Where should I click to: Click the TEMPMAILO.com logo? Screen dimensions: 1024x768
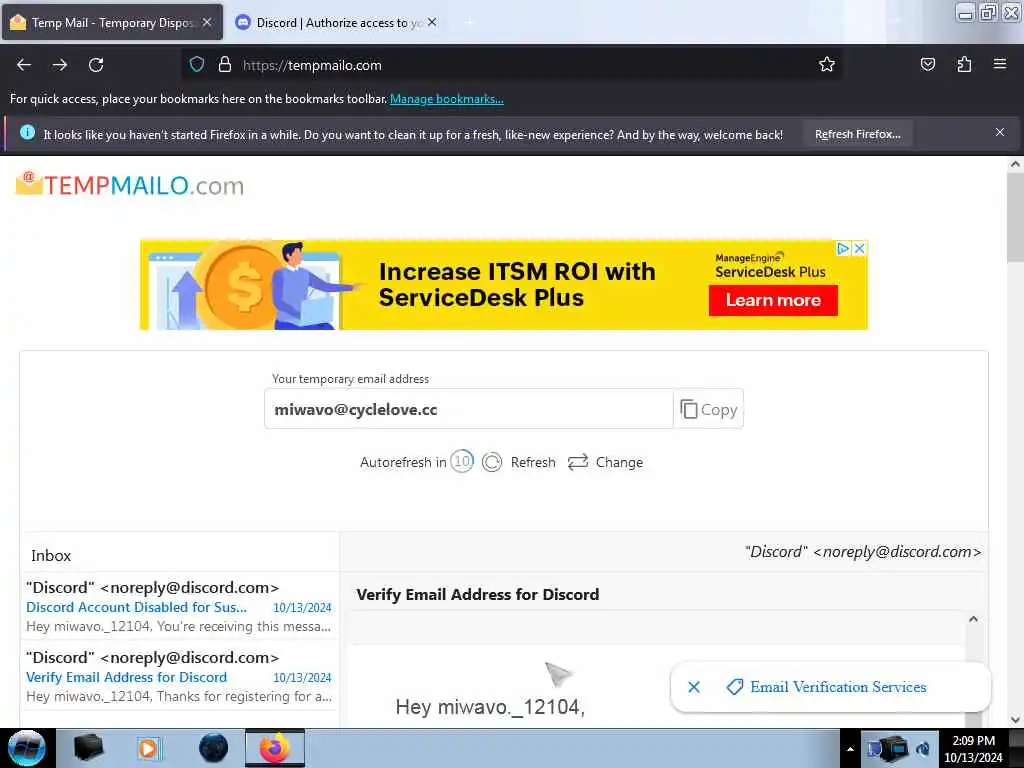(130, 185)
